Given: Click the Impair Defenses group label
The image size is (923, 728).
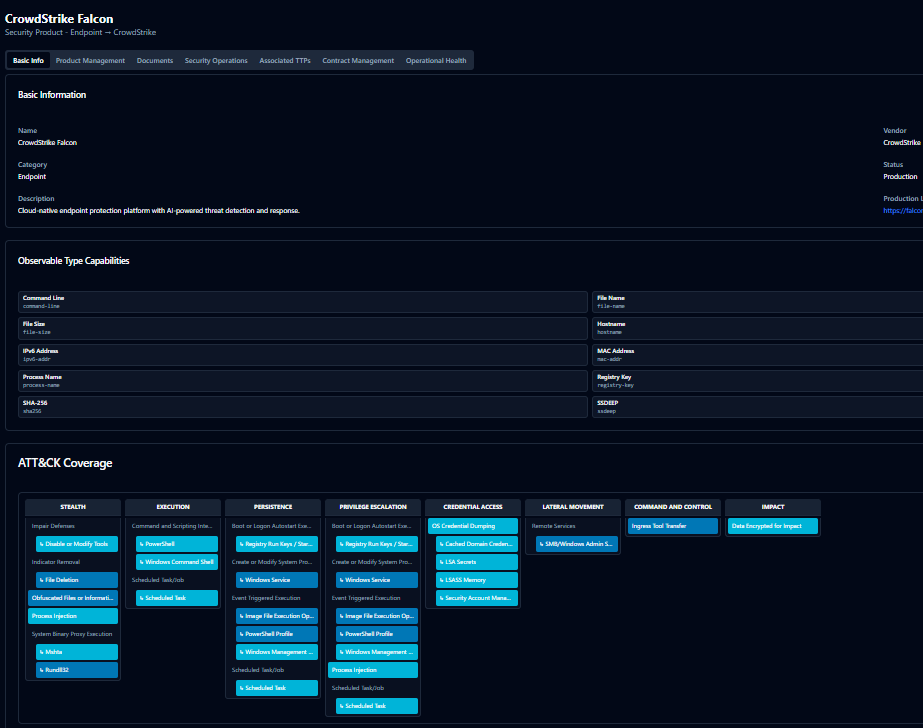Looking at the screenshot, I should pyautogui.click(x=53, y=526).
